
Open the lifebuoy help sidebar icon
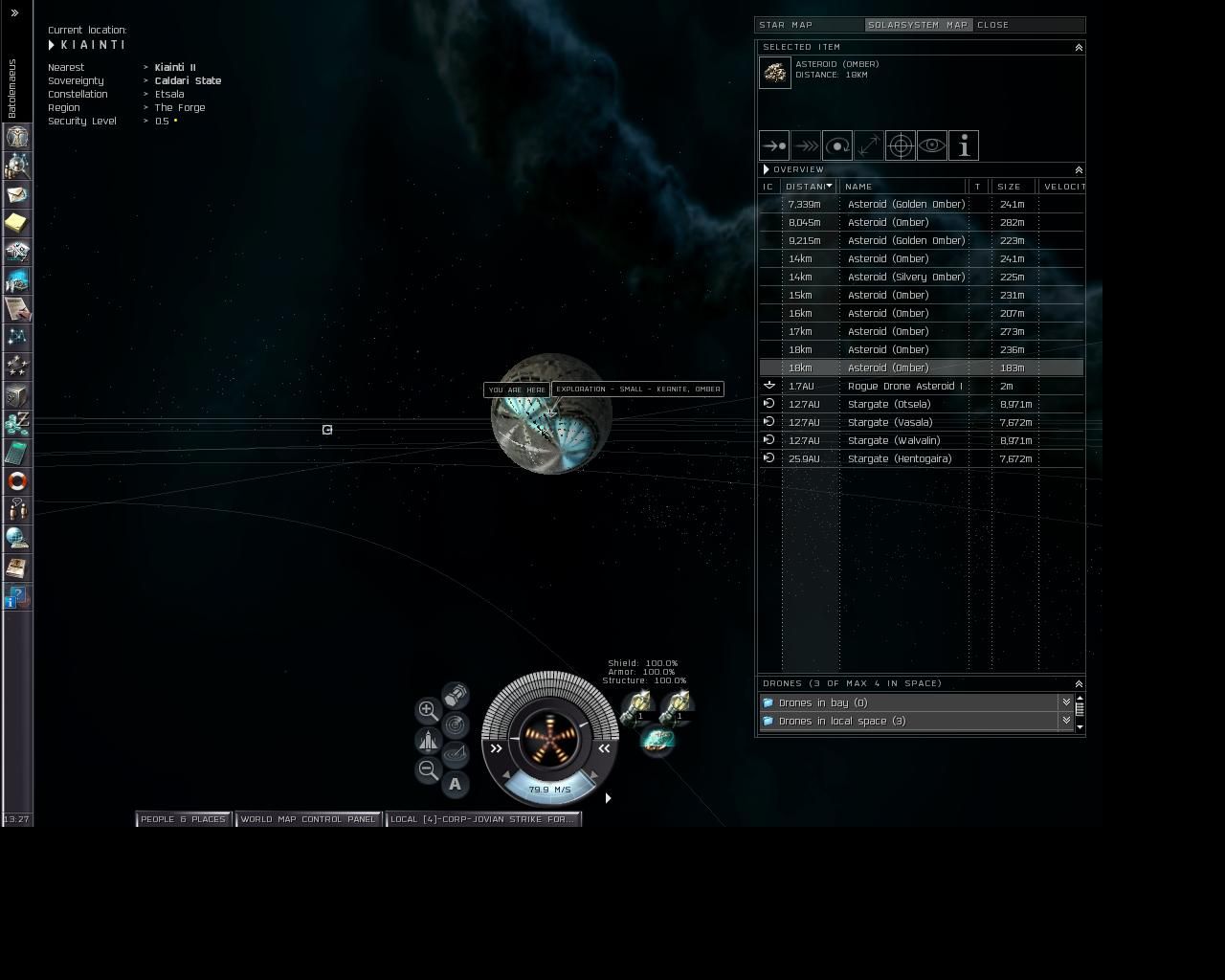click(x=17, y=481)
